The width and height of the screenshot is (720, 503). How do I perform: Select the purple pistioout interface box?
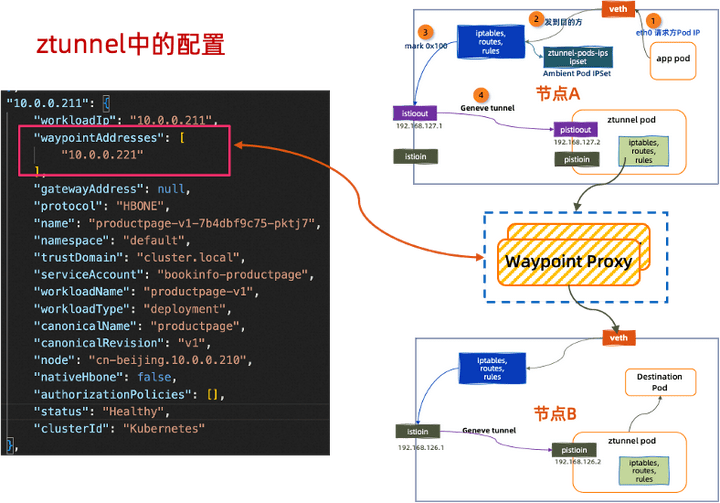click(x=577, y=130)
